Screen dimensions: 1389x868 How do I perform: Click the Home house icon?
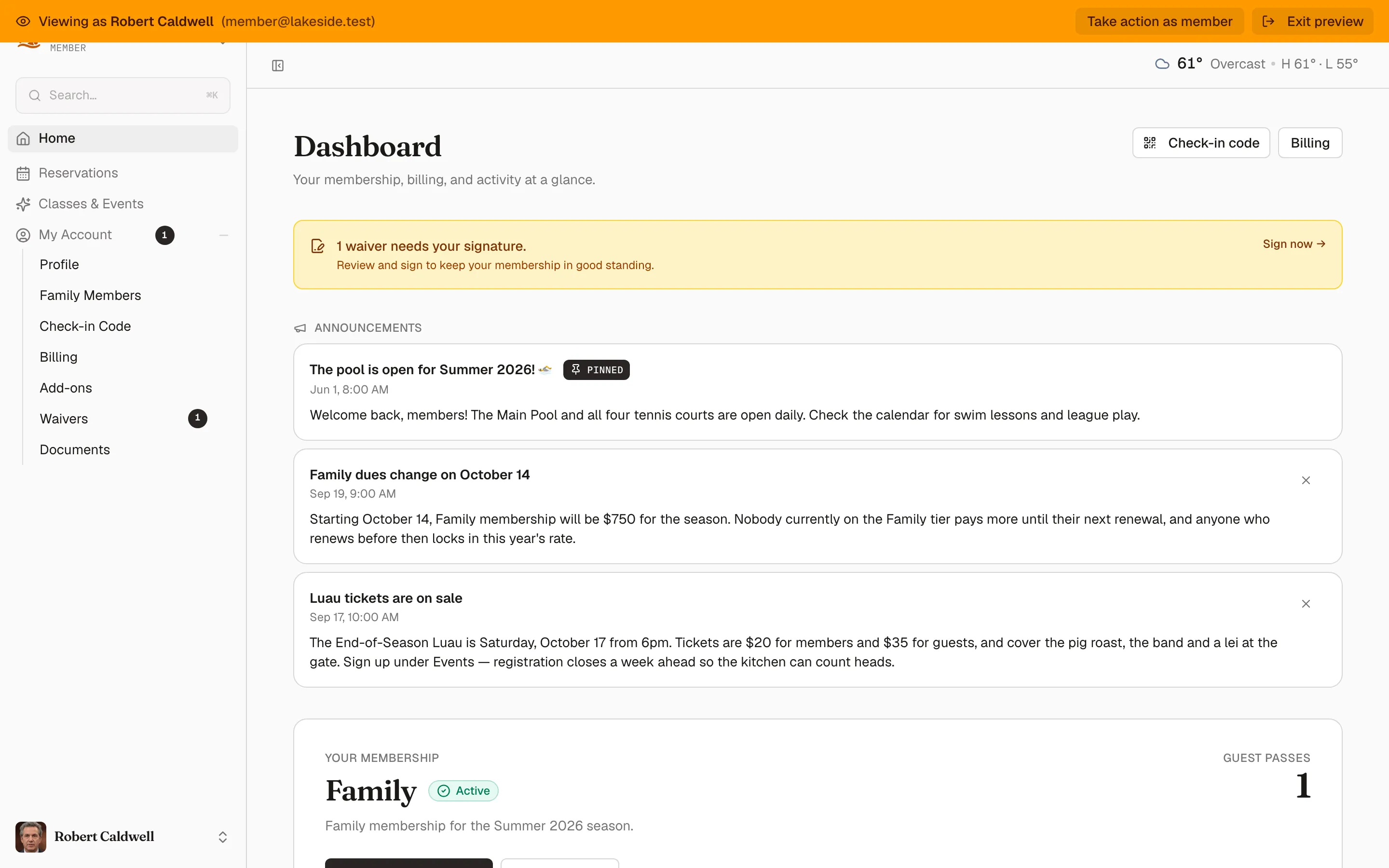(x=23, y=138)
